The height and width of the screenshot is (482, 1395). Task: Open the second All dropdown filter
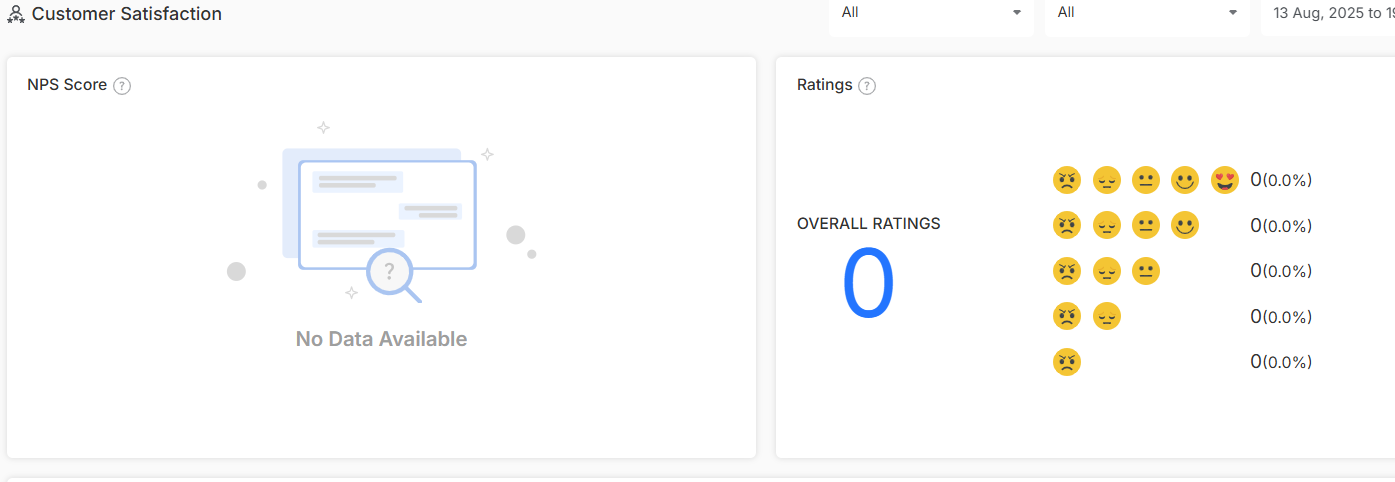[x=1147, y=14]
